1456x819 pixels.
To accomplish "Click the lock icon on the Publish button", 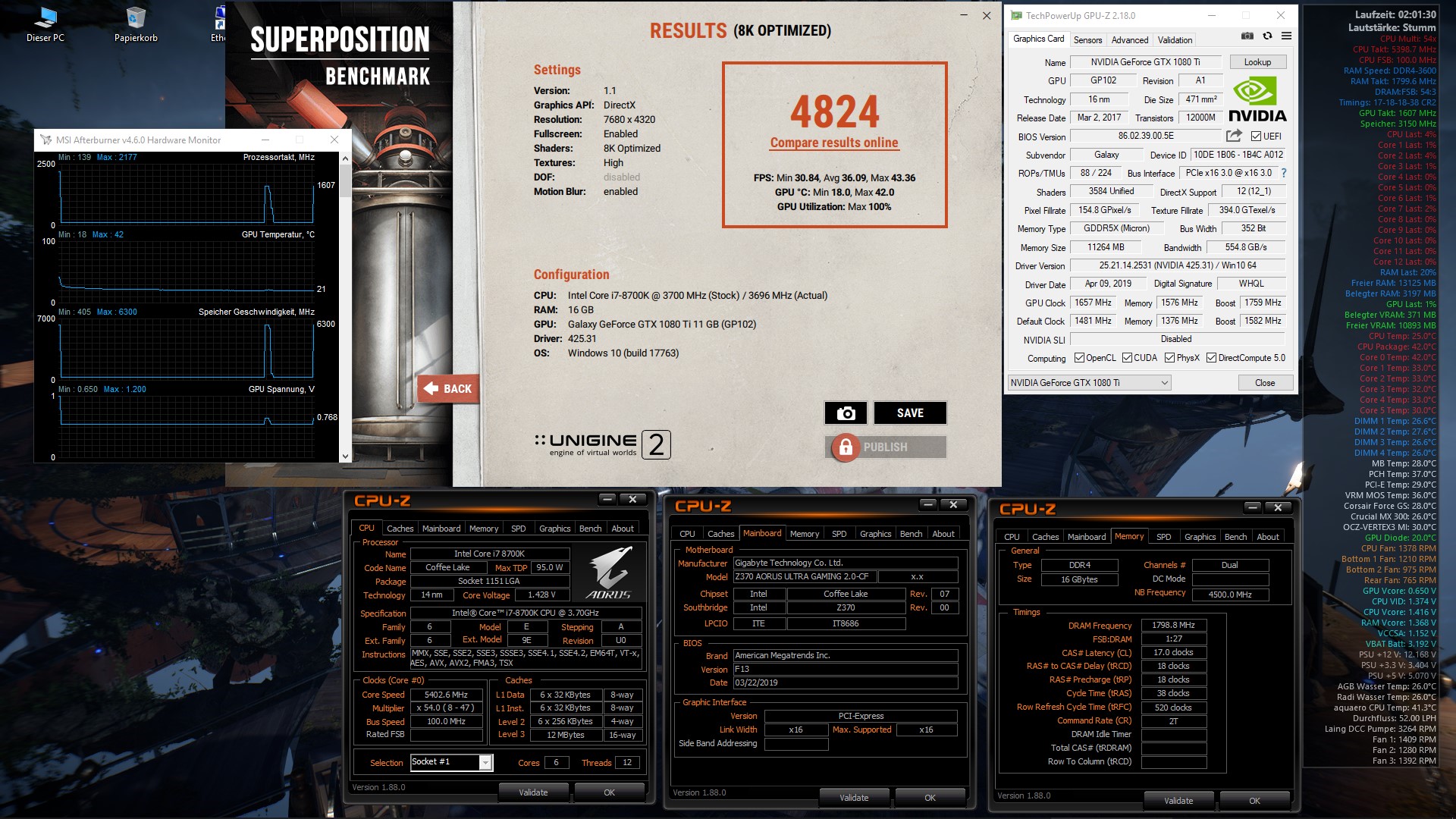I will (846, 447).
